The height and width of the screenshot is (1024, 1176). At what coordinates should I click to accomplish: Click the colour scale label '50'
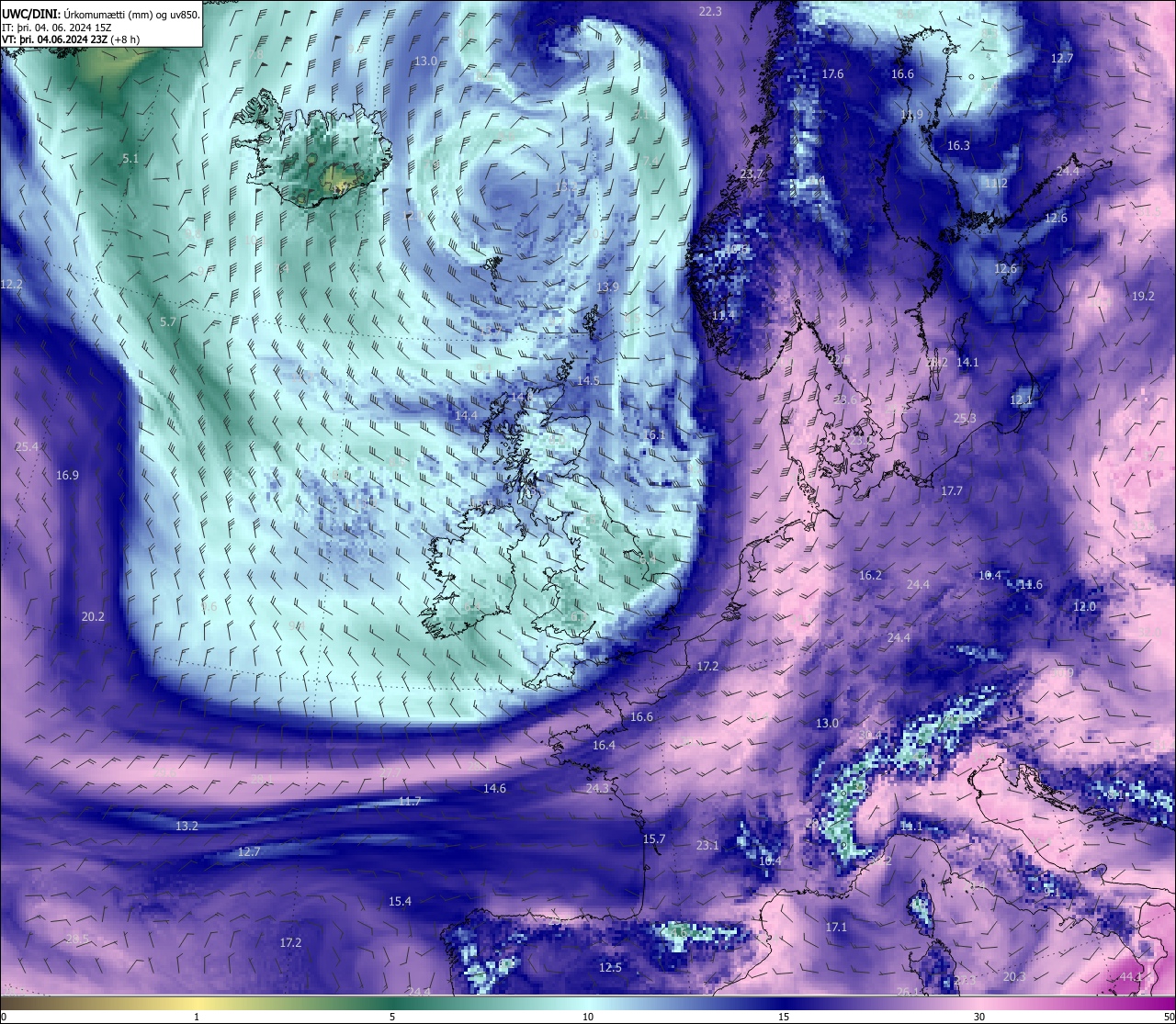pos(1169,1017)
